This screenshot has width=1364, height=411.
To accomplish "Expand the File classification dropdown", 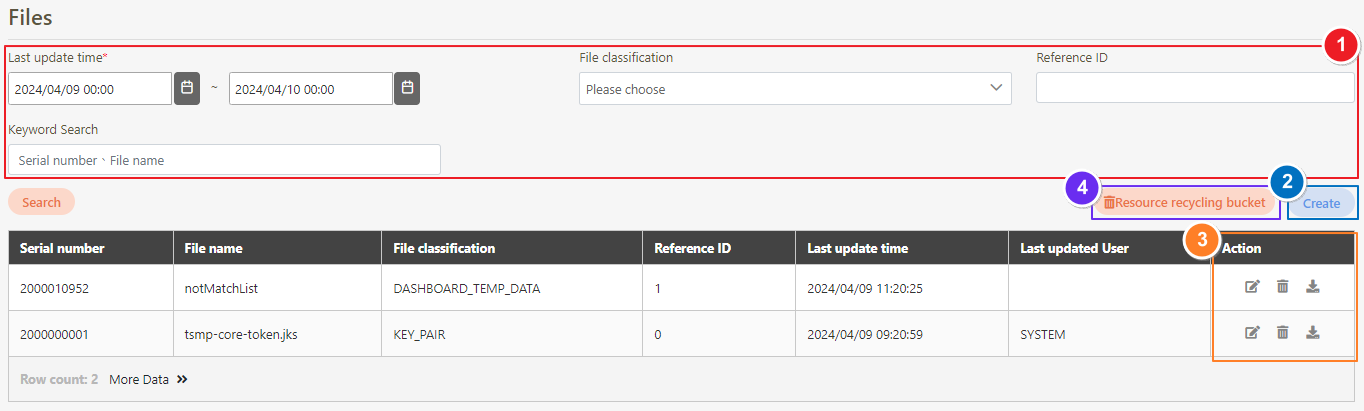I will pos(795,89).
